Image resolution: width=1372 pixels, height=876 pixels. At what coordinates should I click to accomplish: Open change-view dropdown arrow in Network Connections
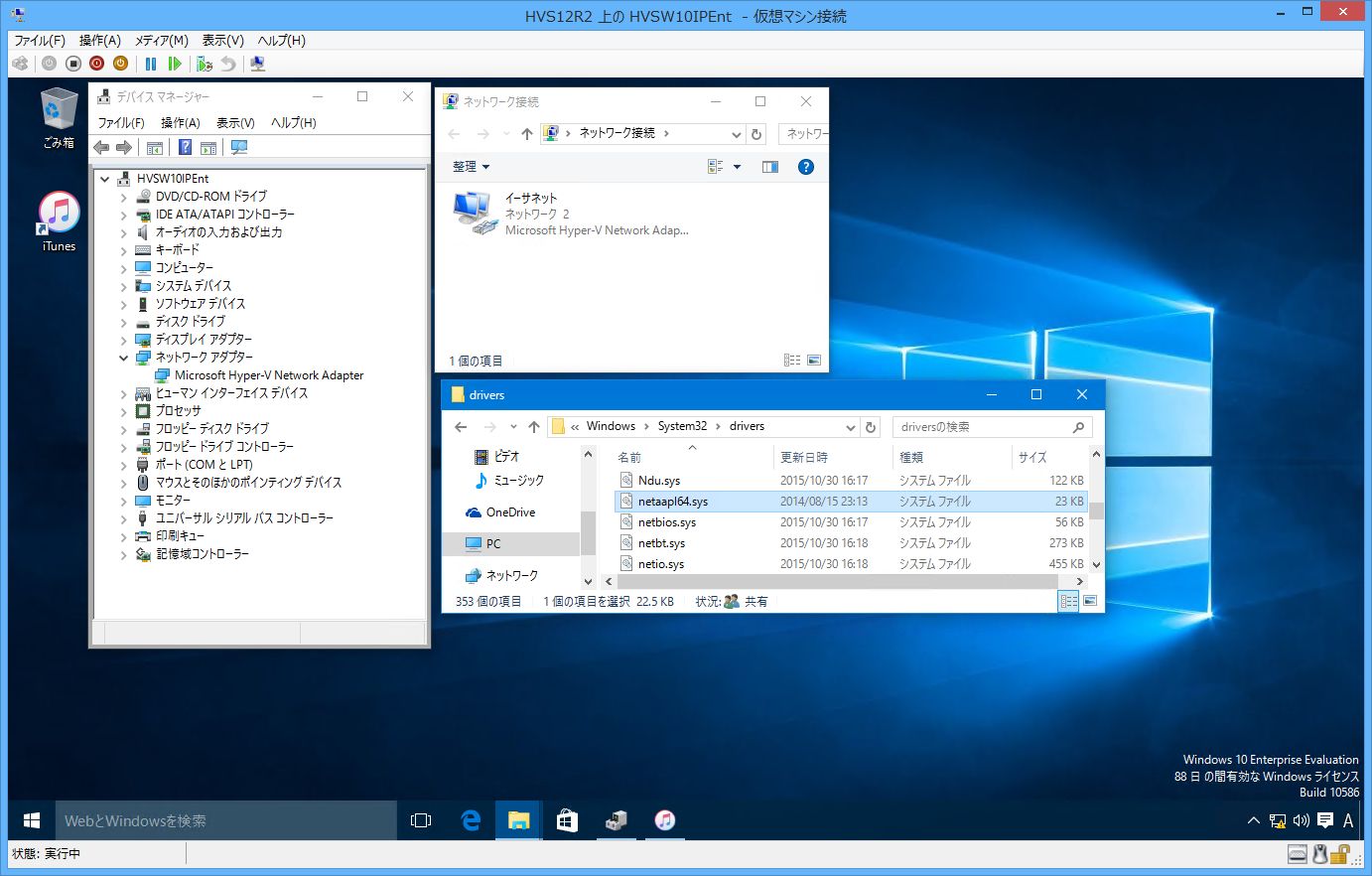click(737, 167)
